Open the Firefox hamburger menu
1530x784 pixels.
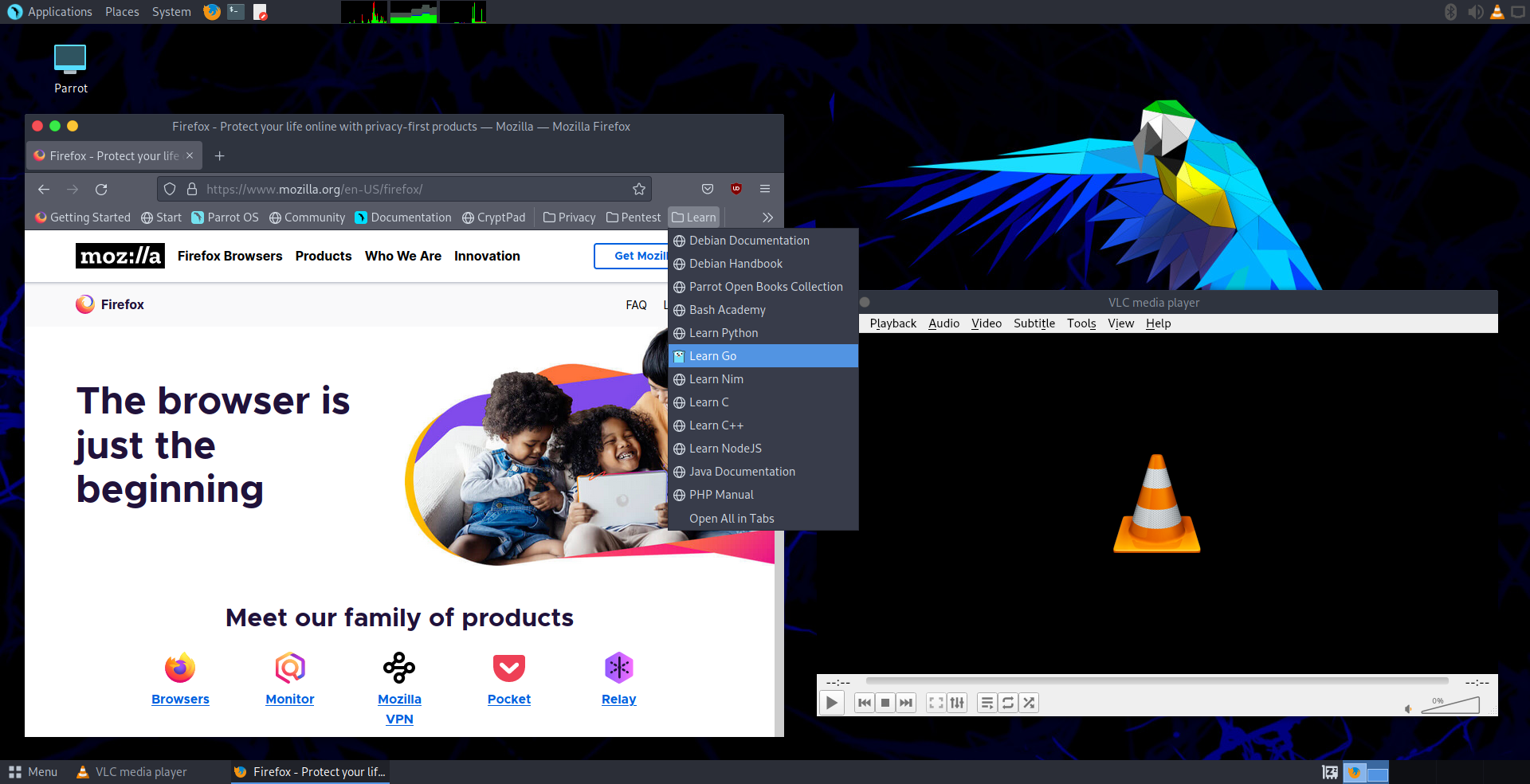point(764,189)
